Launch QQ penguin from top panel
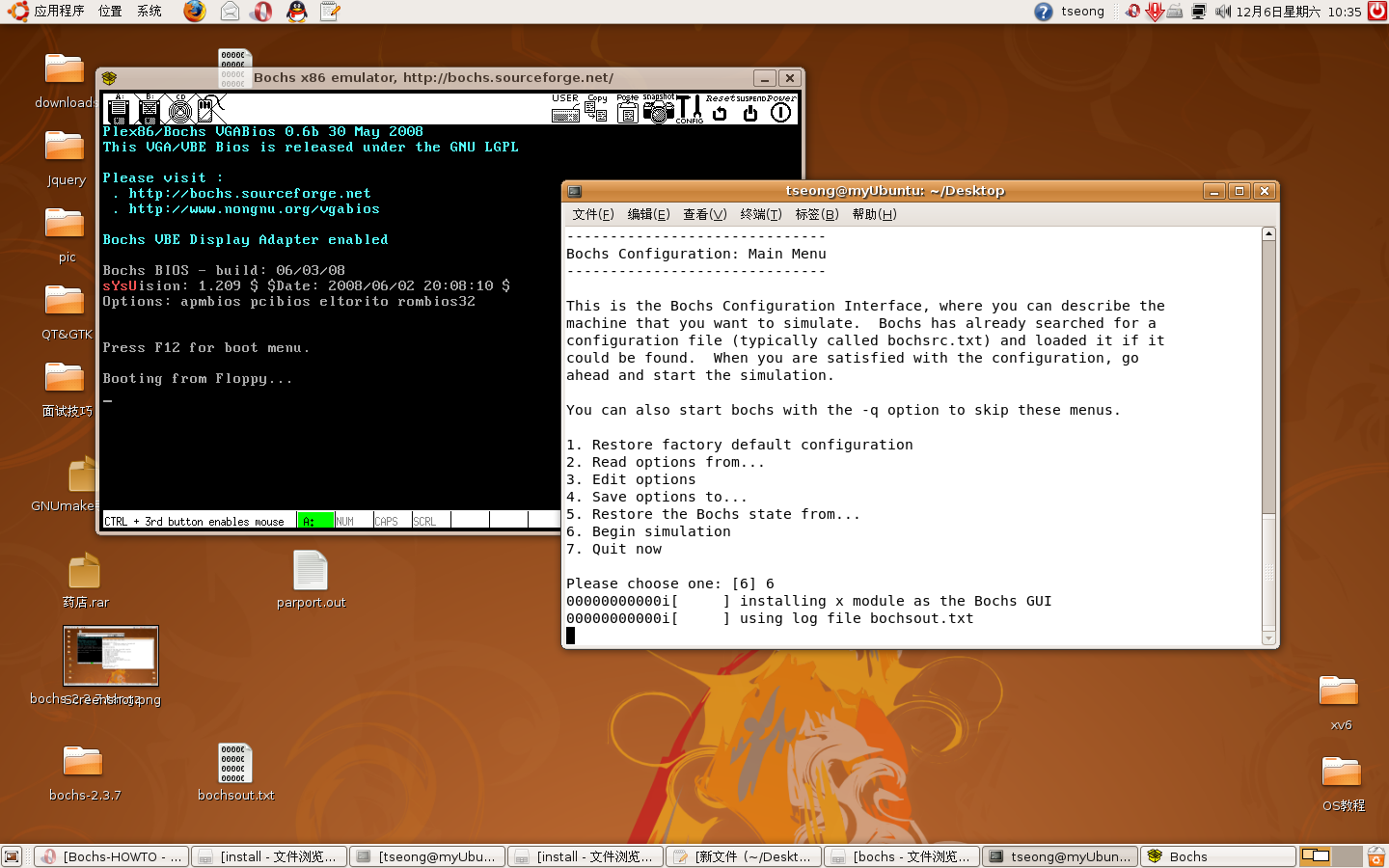This screenshot has height=868, width=1389. click(x=297, y=12)
